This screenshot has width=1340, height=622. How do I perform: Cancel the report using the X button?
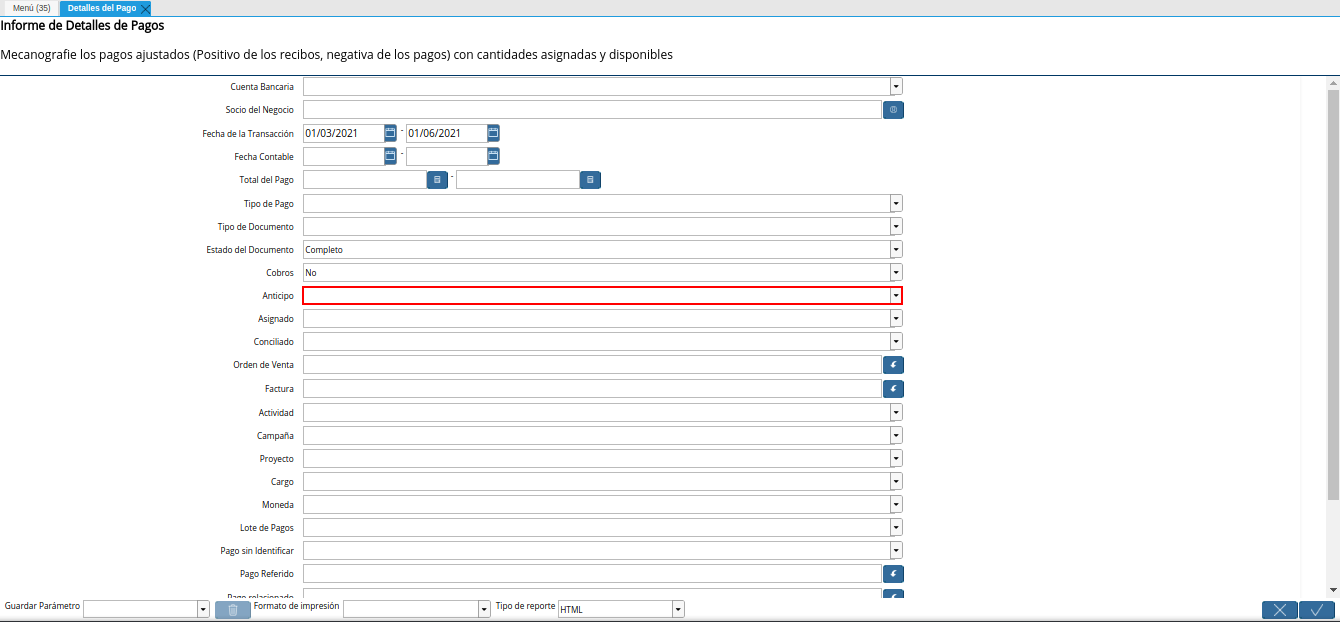[x=1280, y=609]
